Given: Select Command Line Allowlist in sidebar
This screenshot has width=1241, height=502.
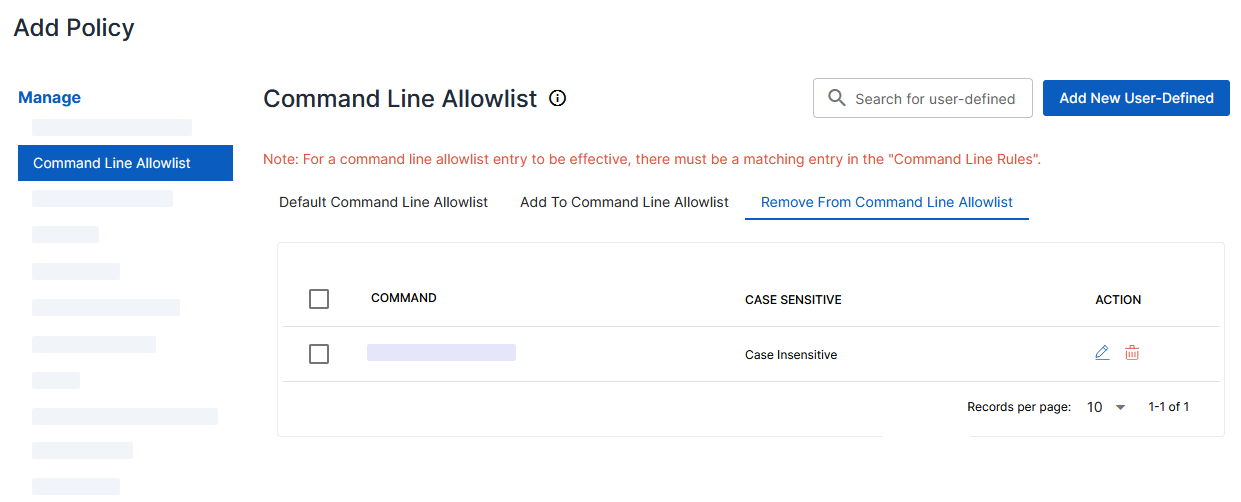Looking at the screenshot, I should (125, 163).
